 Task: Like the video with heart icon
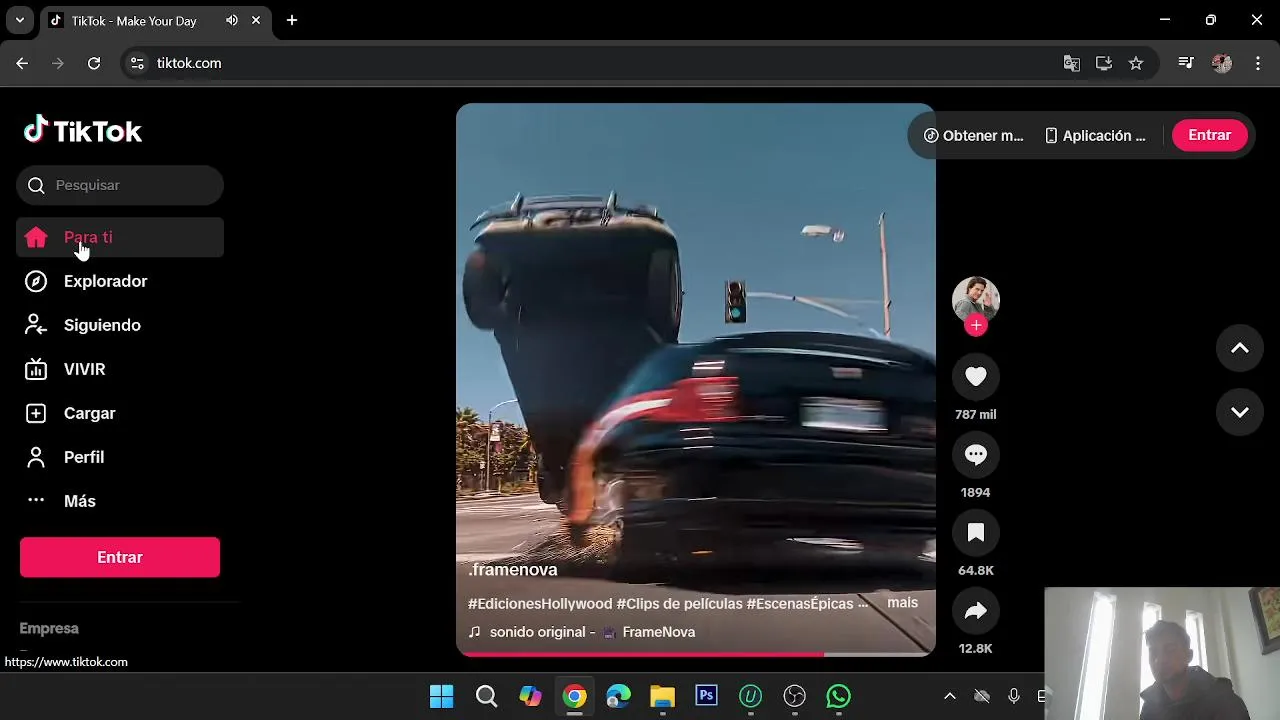(976, 376)
